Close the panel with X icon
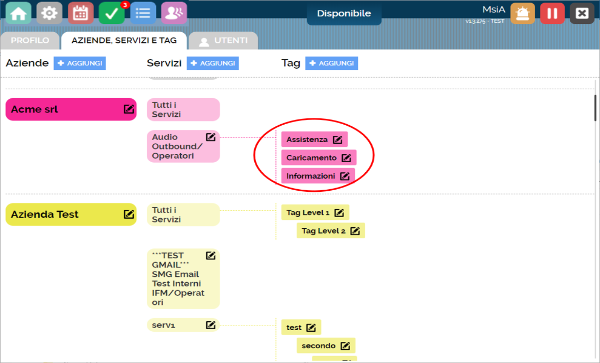Image resolution: width=600 pixels, height=363 pixels. (582, 13)
